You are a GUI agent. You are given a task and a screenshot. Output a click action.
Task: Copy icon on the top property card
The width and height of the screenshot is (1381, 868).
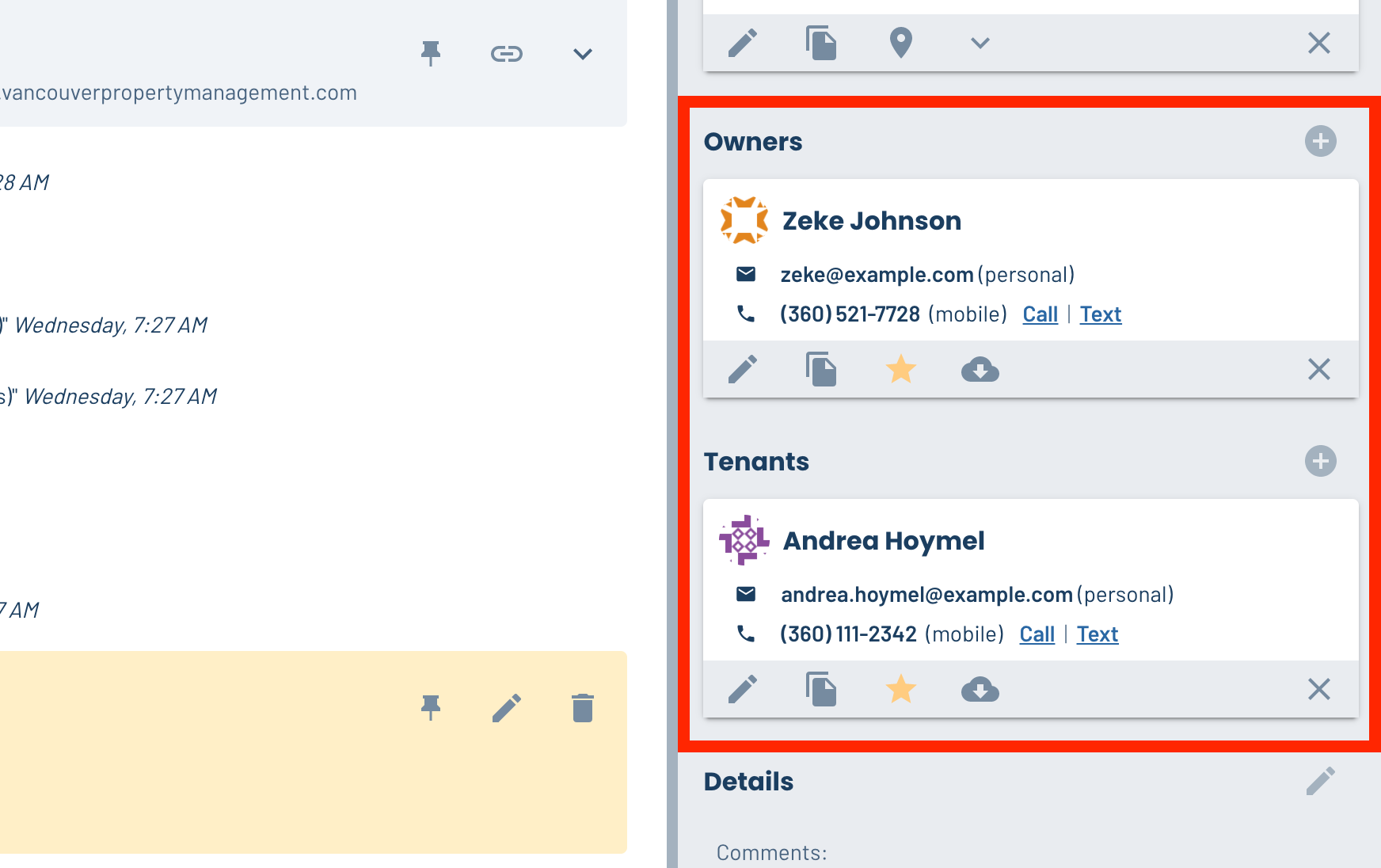821,43
